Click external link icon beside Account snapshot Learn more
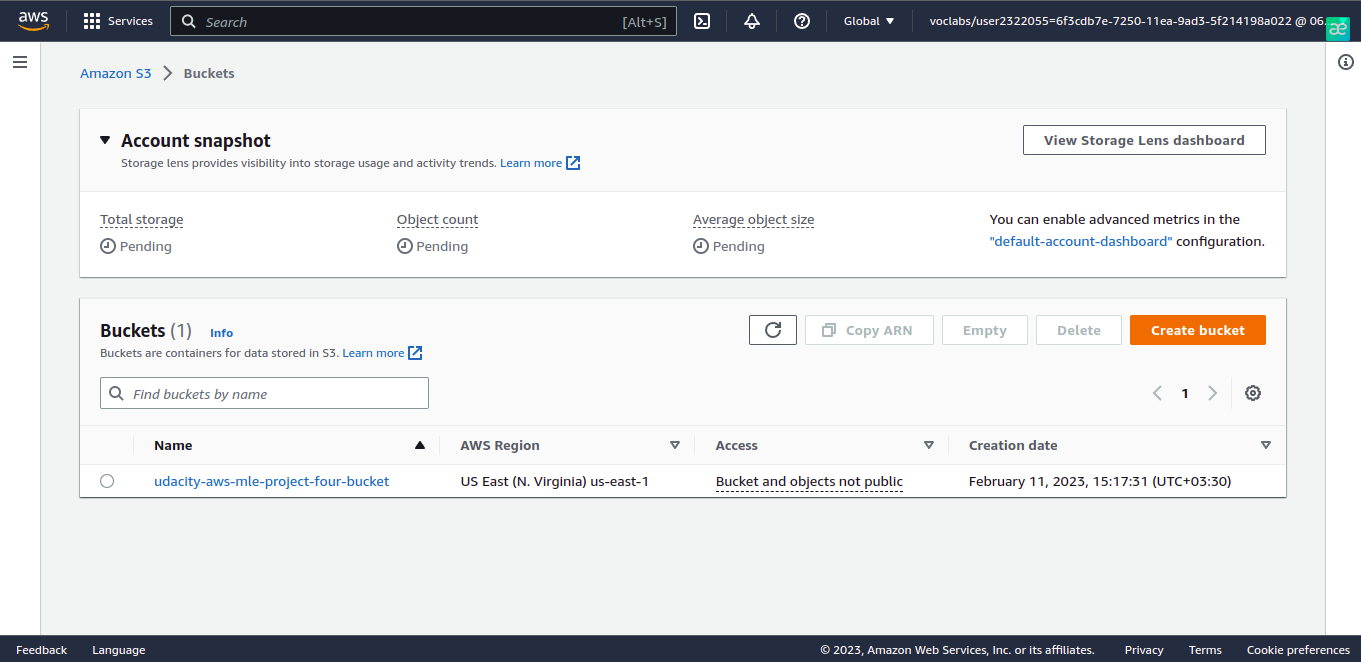1361x662 pixels. coord(573,163)
